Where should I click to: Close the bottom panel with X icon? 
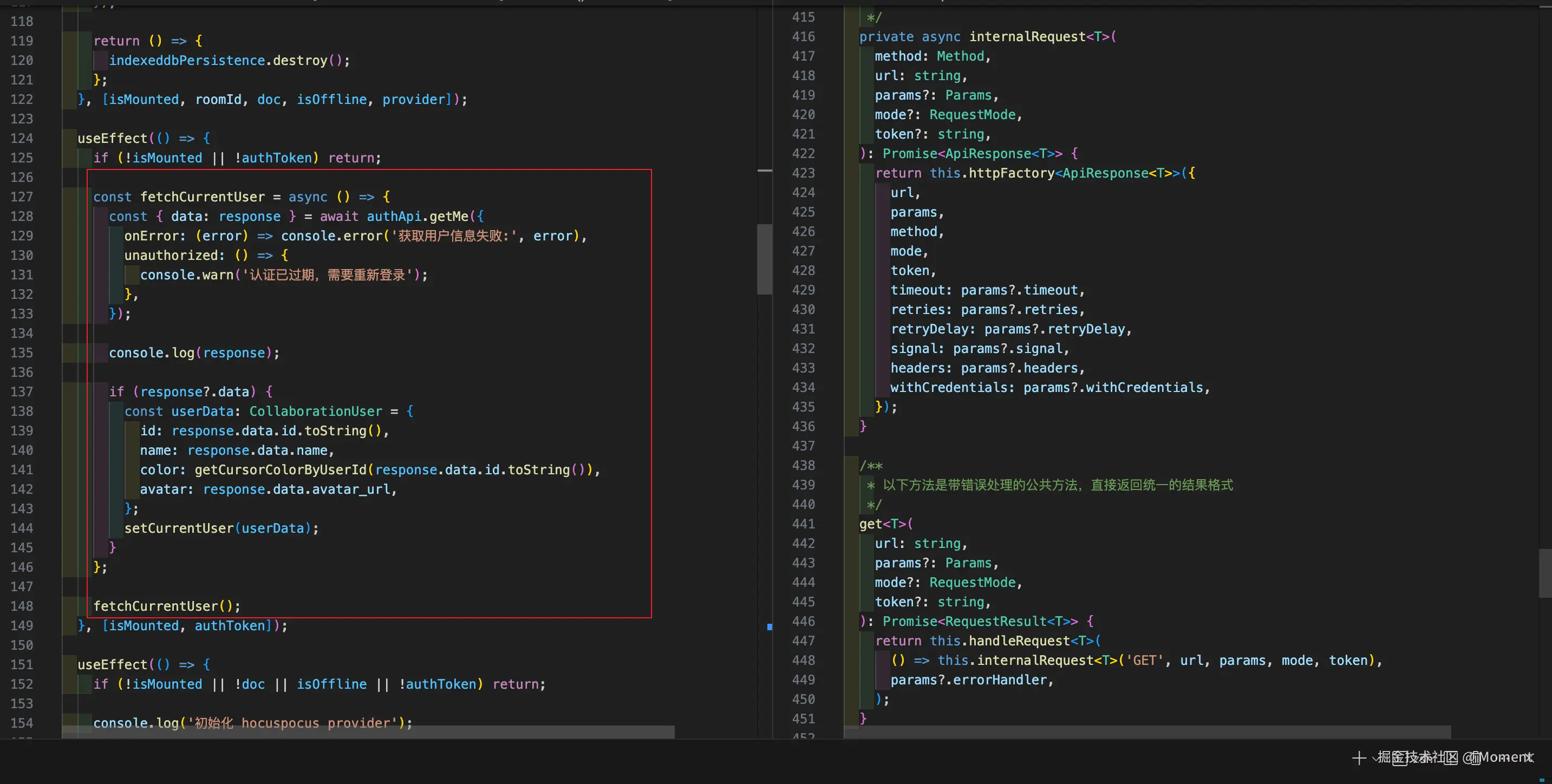tap(1531, 758)
